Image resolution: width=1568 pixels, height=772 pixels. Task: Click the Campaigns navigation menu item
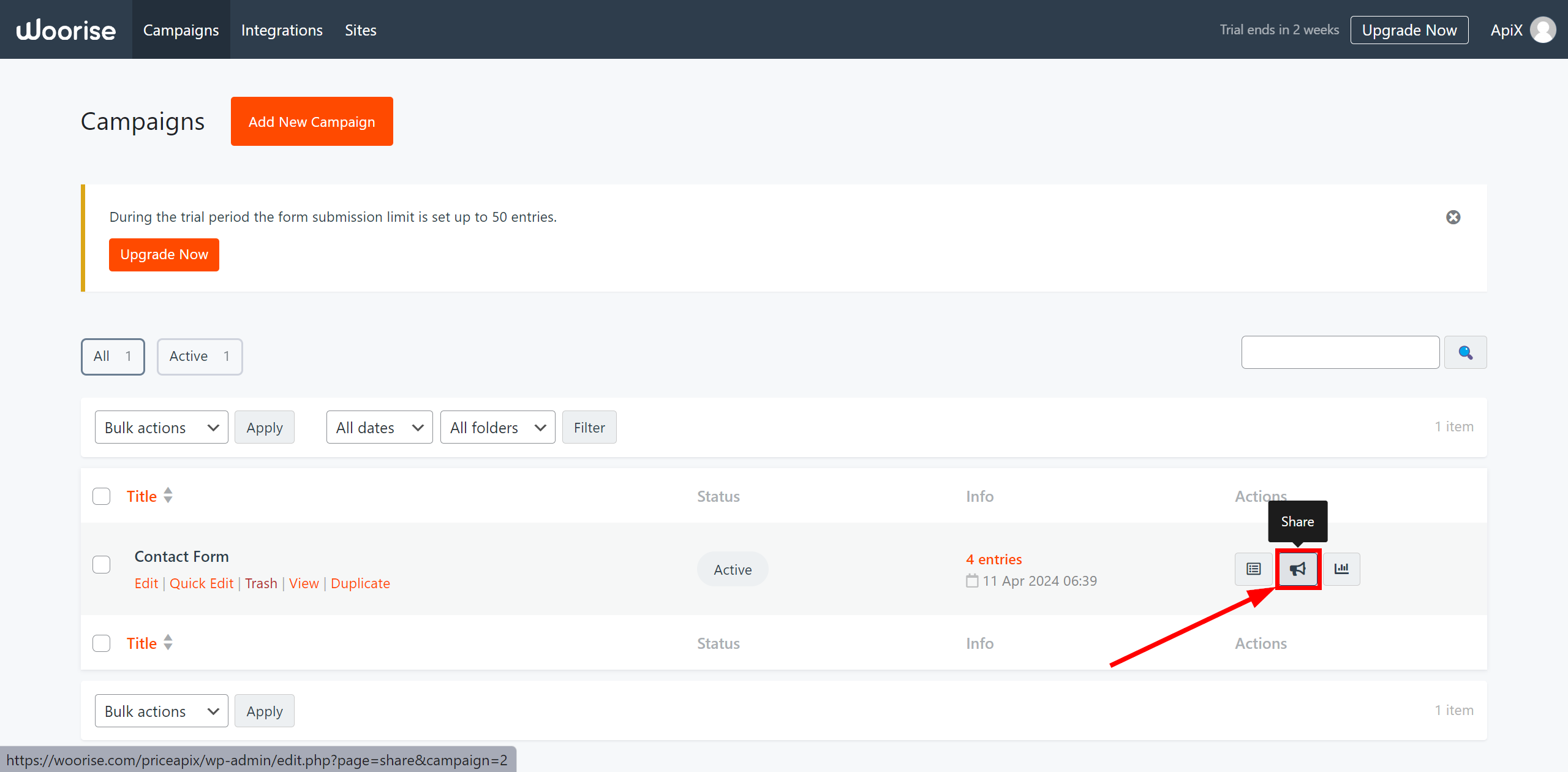181,29
